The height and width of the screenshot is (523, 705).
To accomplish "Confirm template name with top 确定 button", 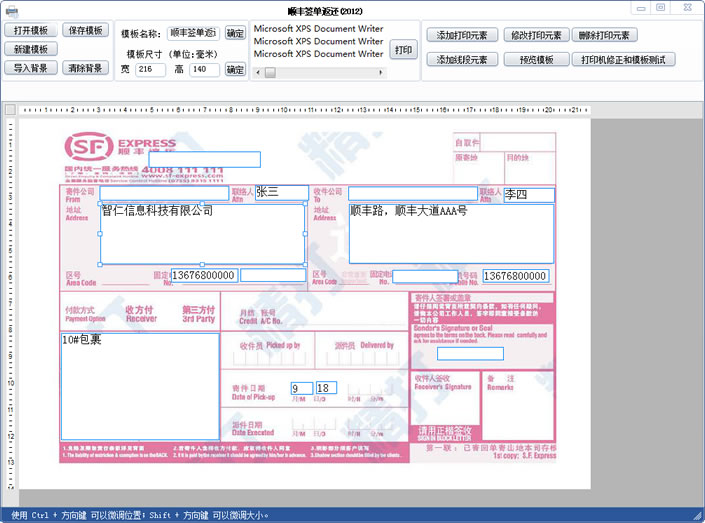I will click(234, 33).
